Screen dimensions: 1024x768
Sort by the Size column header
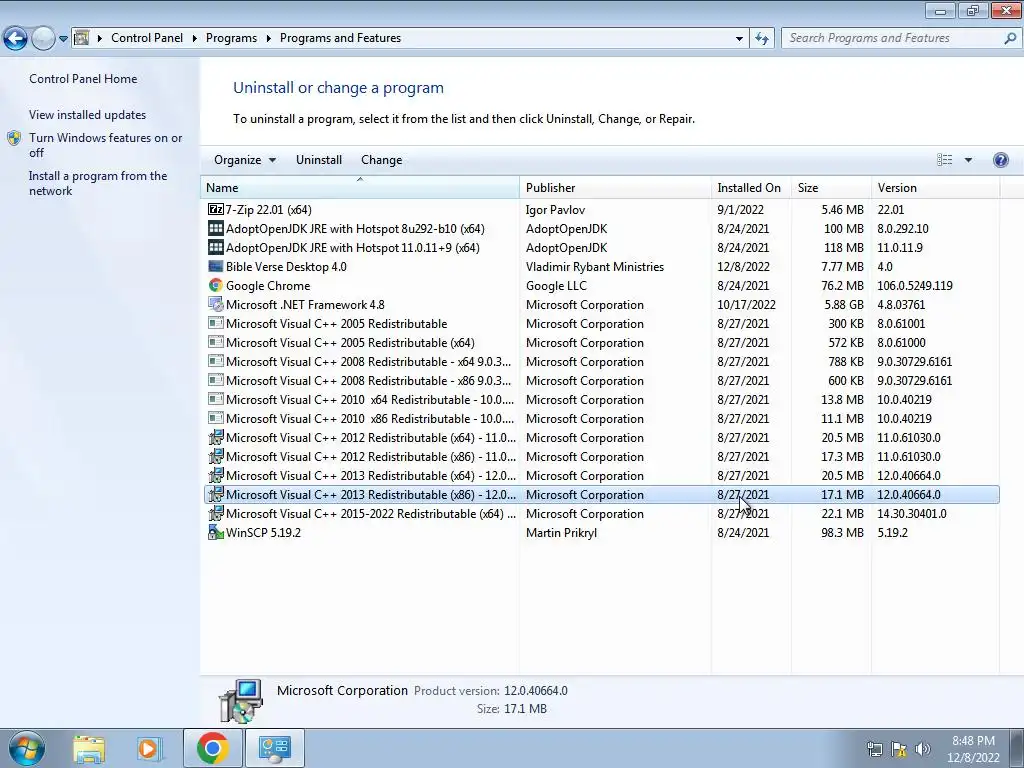point(831,187)
